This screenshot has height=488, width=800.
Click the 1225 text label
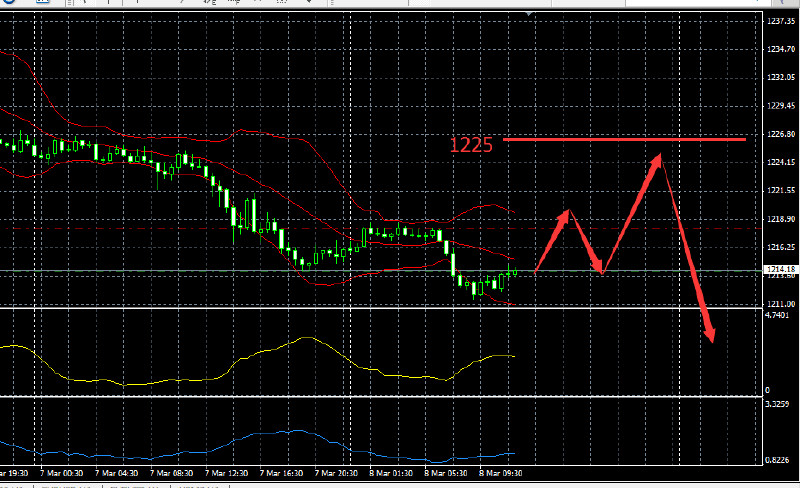pos(471,145)
